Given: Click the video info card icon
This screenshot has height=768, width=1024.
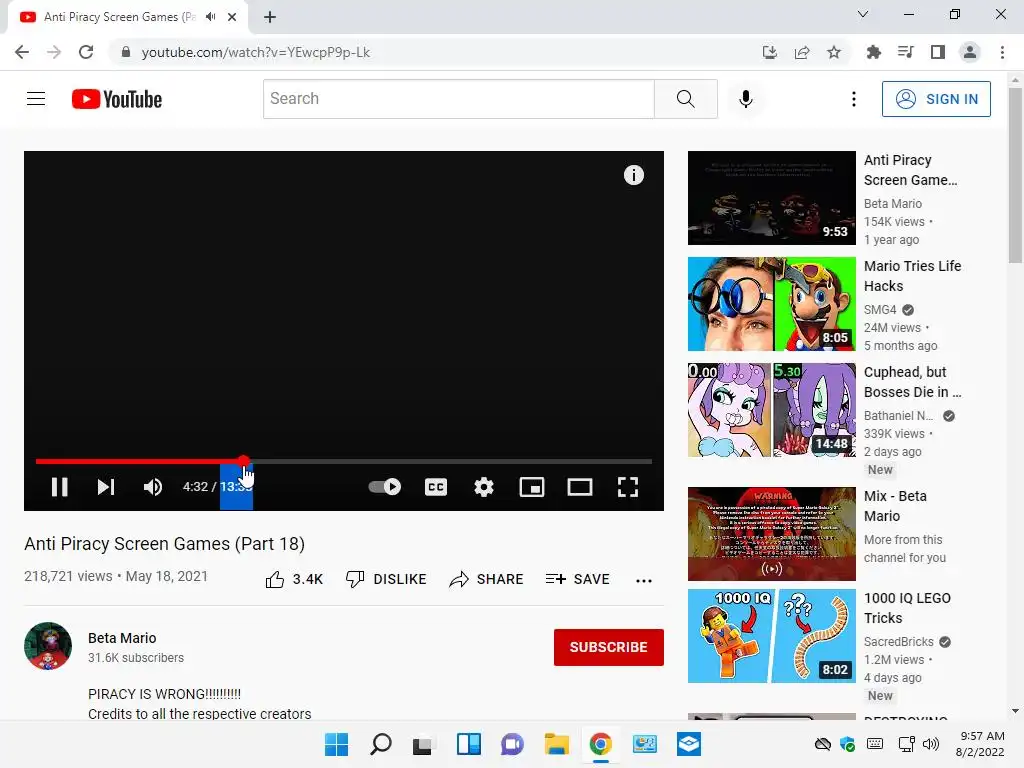Looking at the screenshot, I should [633, 175].
